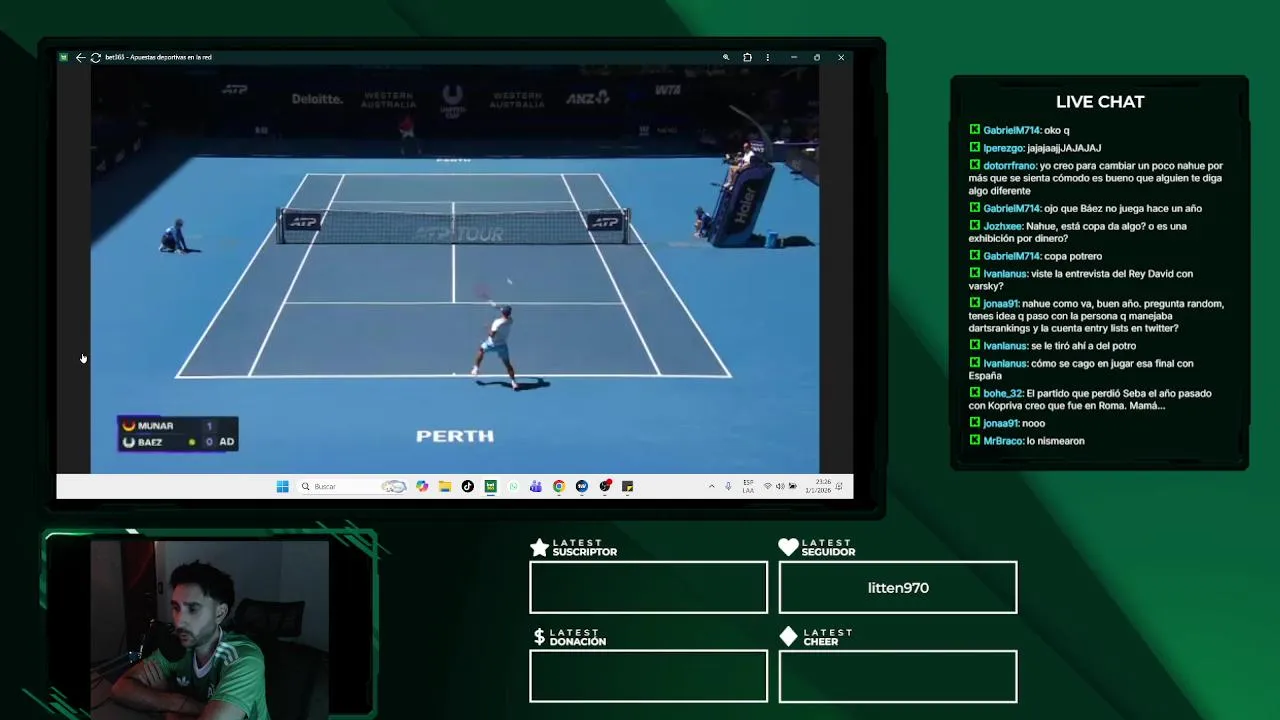Image resolution: width=1280 pixels, height=720 pixels.
Task: Select dotorrfrano's chat message
Action: [1096, 178]
